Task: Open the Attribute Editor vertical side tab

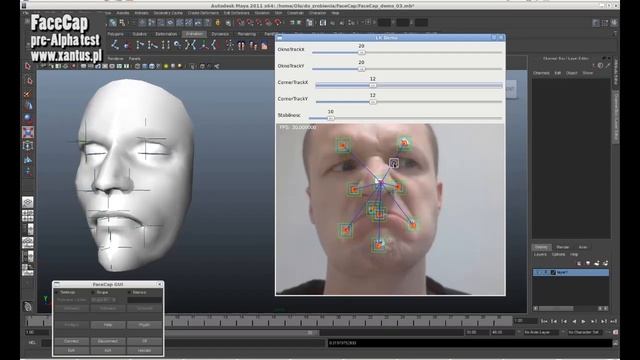Action: [x=616, y=72]
